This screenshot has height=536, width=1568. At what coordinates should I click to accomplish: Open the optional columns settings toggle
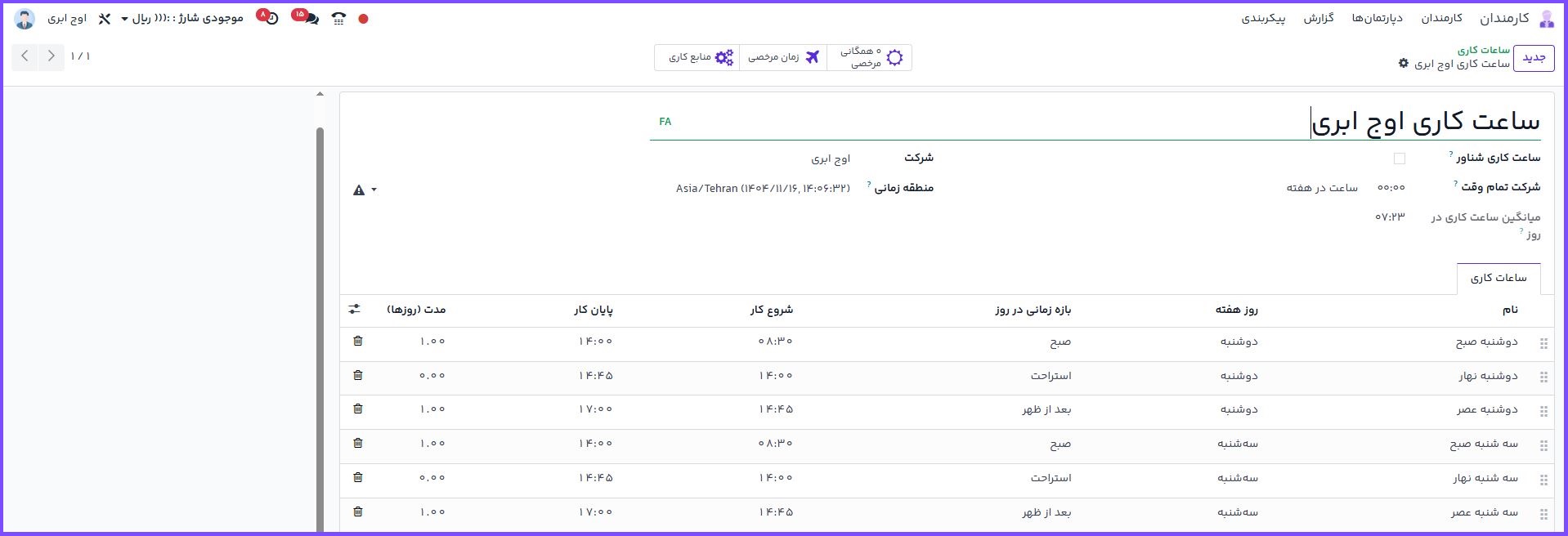point(354,310)
